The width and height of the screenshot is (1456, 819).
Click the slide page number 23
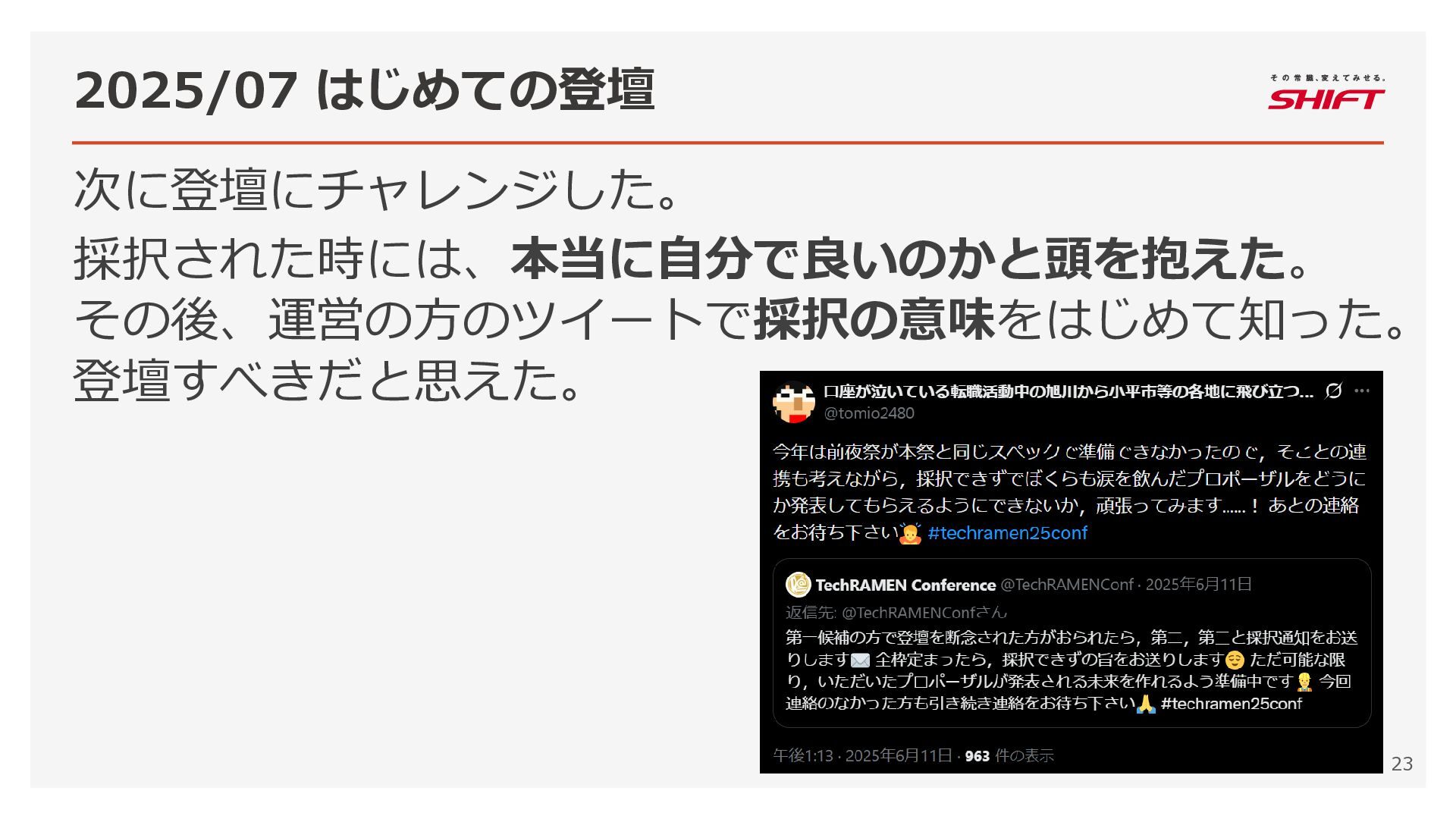click(1402, 764)
